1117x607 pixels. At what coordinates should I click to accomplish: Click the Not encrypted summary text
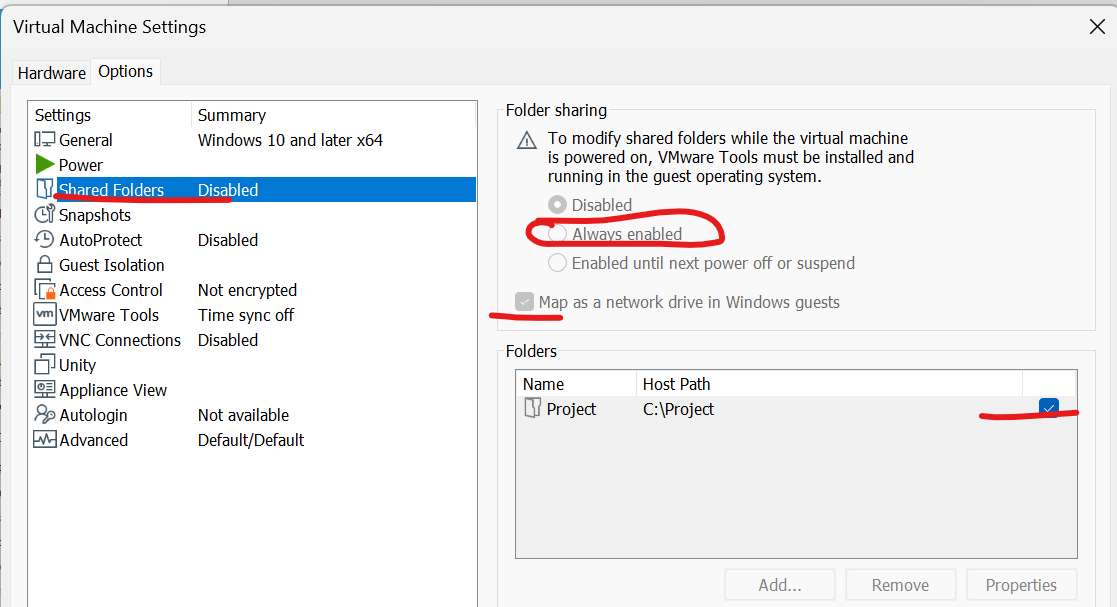click(x=247, y=289)
